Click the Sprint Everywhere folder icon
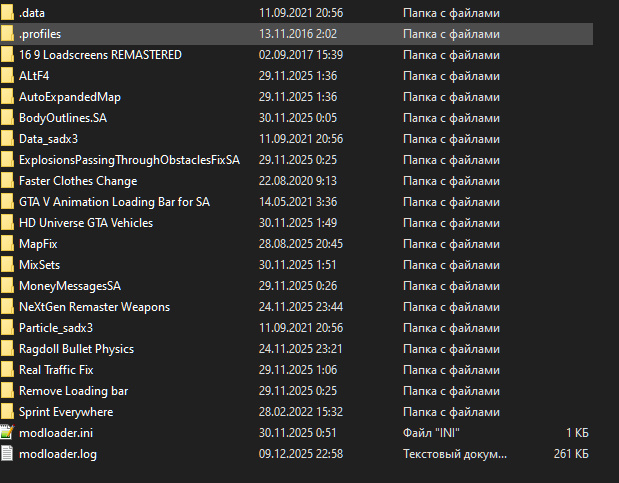619x483 pixels. (x=7, y=412)
